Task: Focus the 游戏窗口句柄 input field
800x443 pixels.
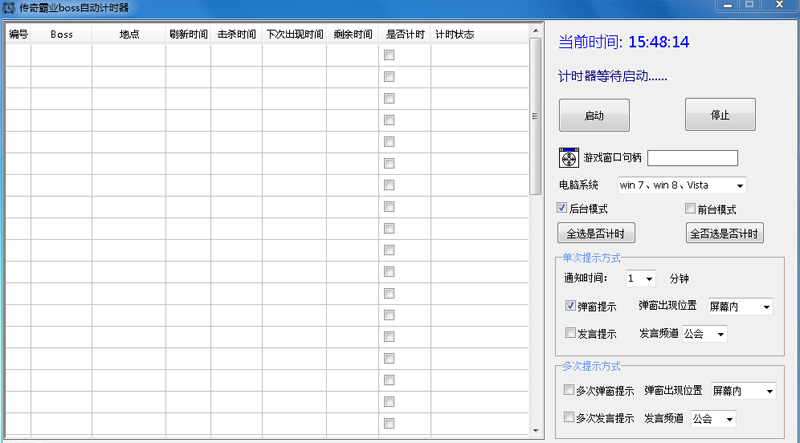Action: (x=692, y=158)
